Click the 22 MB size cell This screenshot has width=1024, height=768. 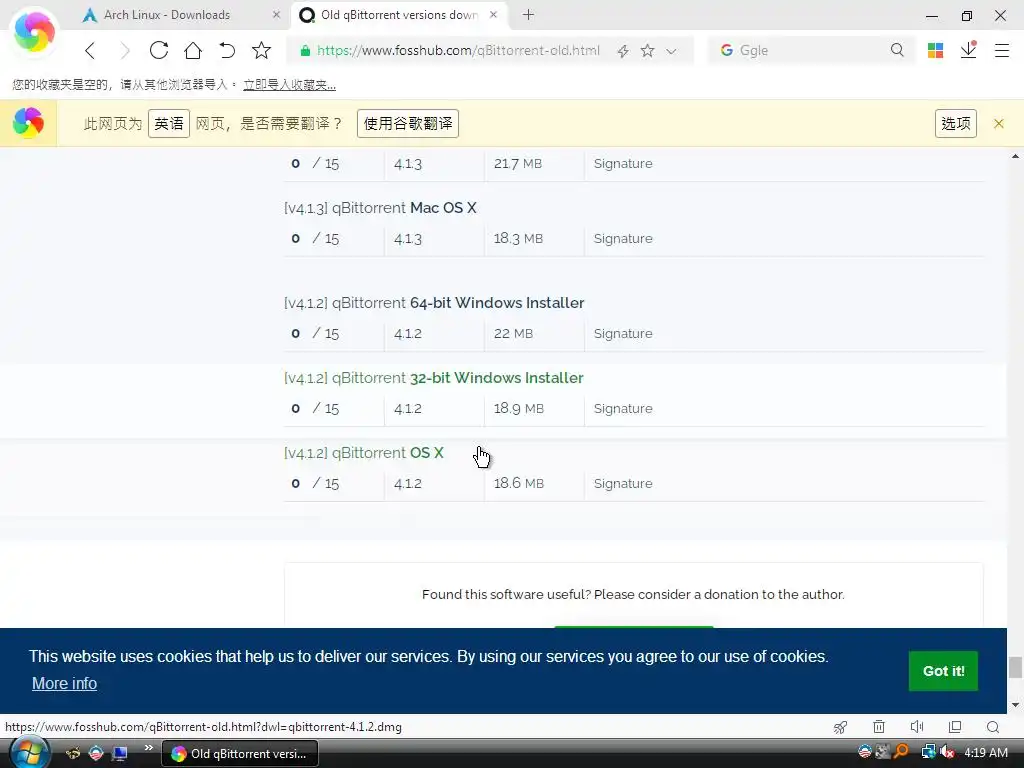click(513, 334)
